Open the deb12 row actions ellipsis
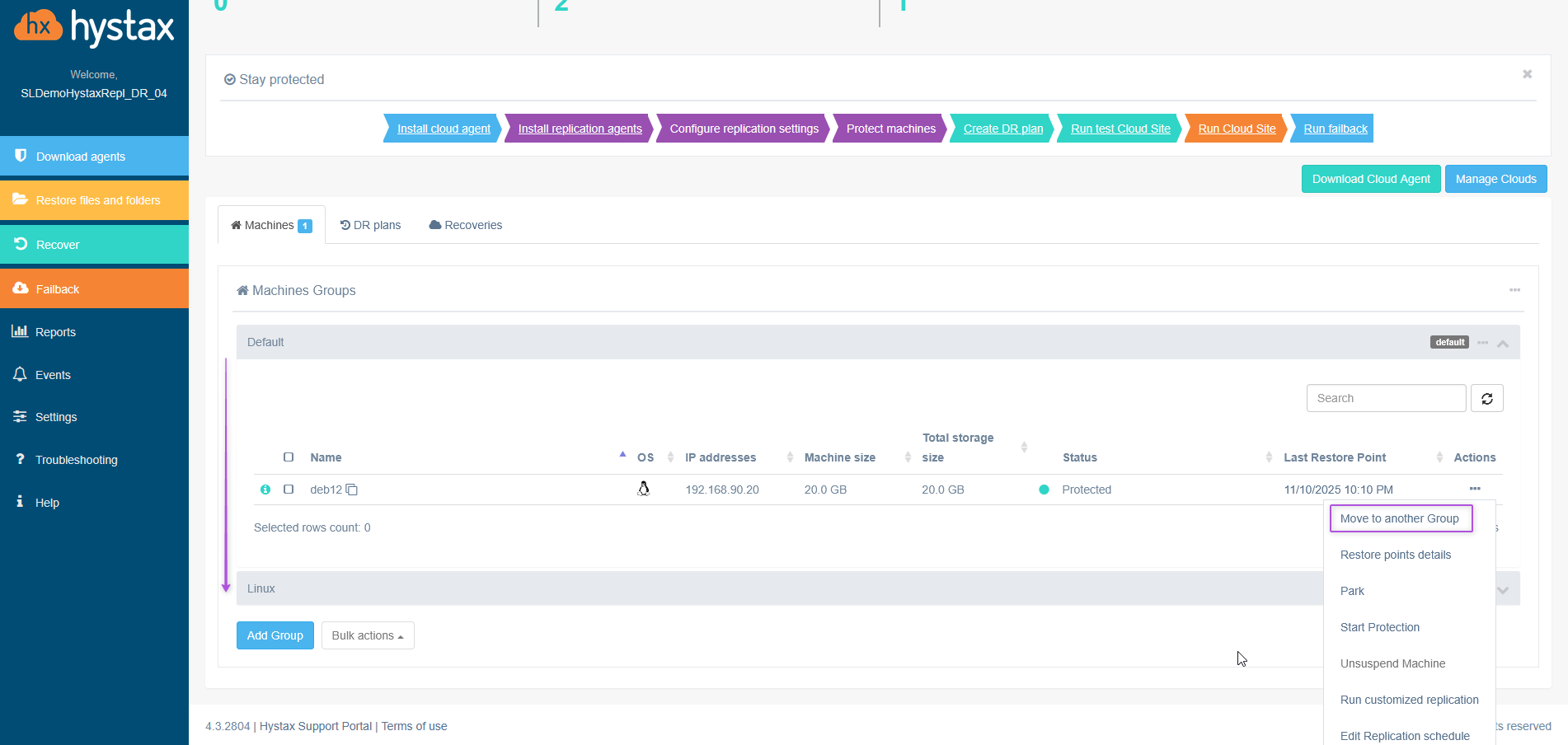1568x745 pixels. [1474, 489]
